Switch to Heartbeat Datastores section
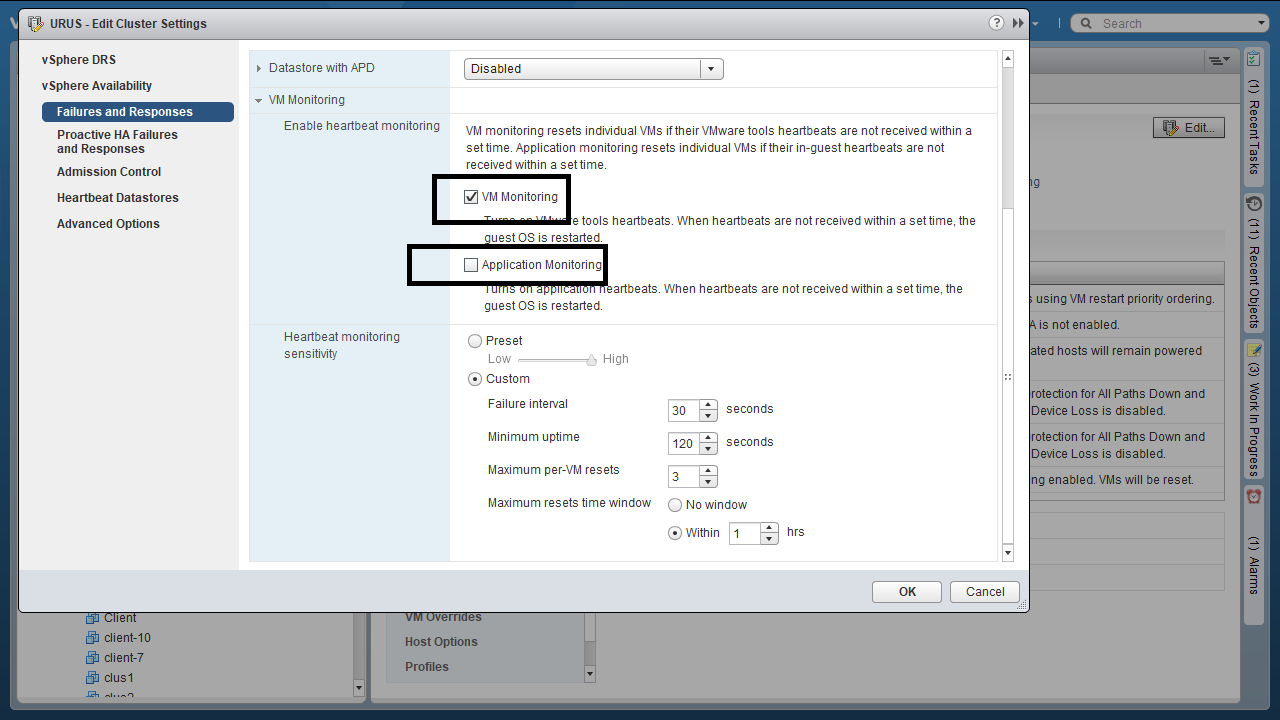 117,198
